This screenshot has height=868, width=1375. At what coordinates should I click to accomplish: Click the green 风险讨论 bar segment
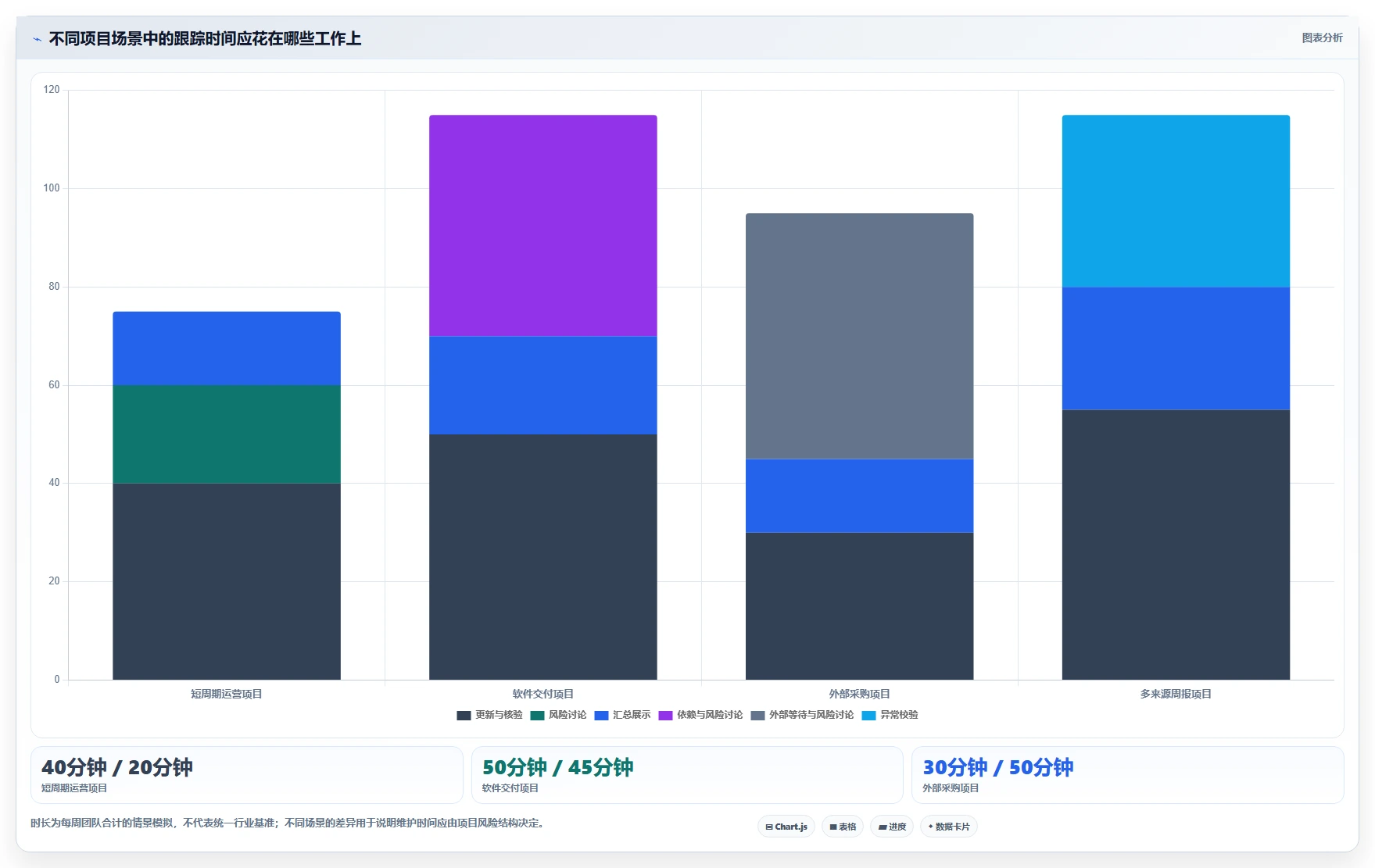click(x=227, y=434)
